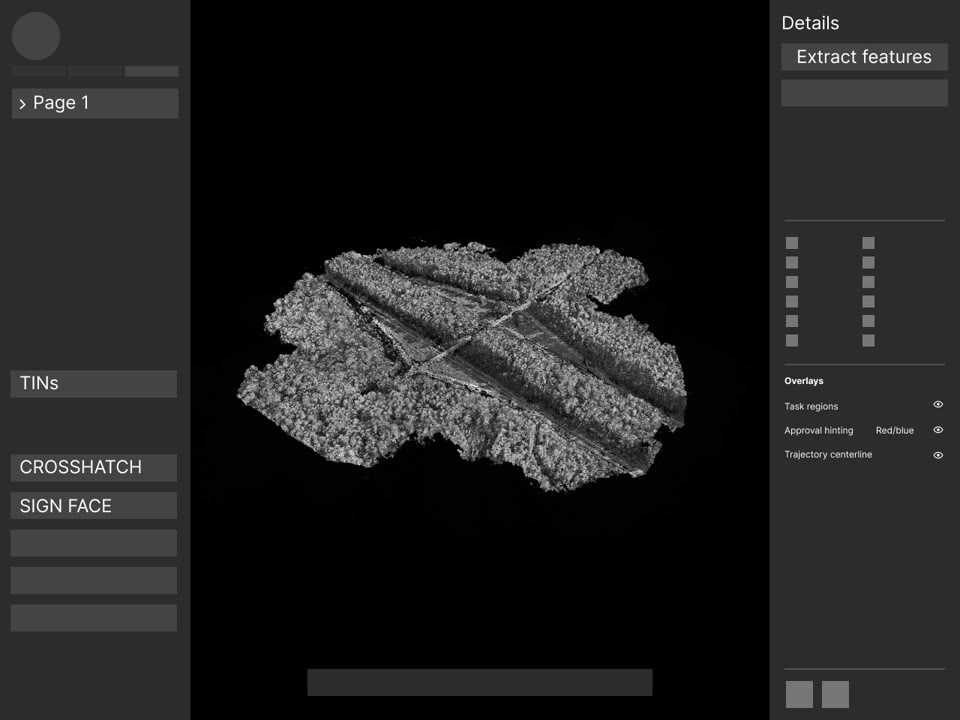Toggle Approval hinting overlay eye icon

tap(938, 430)
